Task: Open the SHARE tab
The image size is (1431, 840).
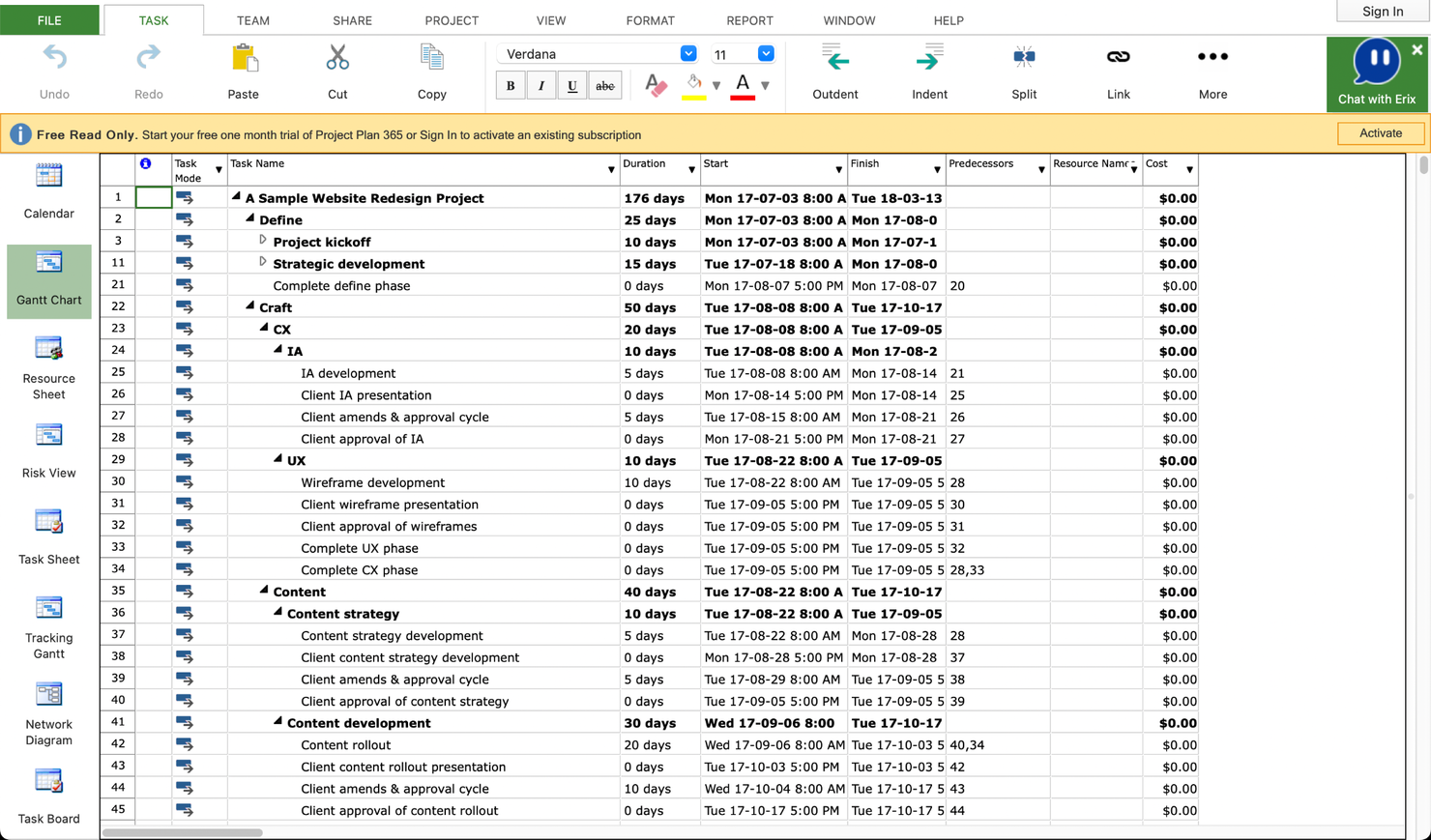Action: [352, 20]
